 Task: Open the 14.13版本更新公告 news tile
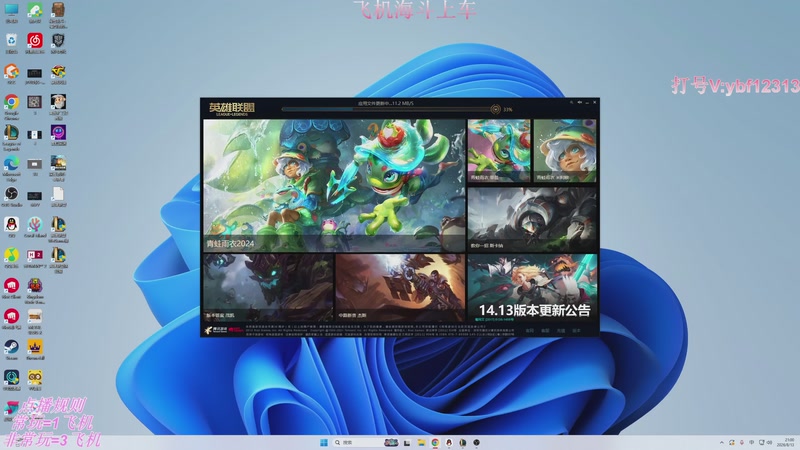[x=532, y=288]
